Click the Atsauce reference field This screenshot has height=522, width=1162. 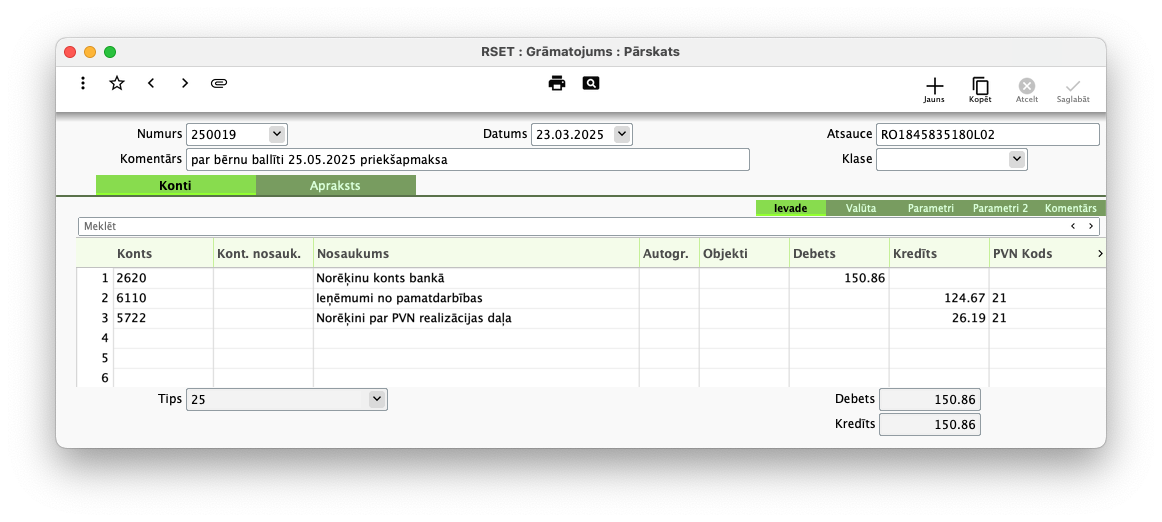[988, 134]
